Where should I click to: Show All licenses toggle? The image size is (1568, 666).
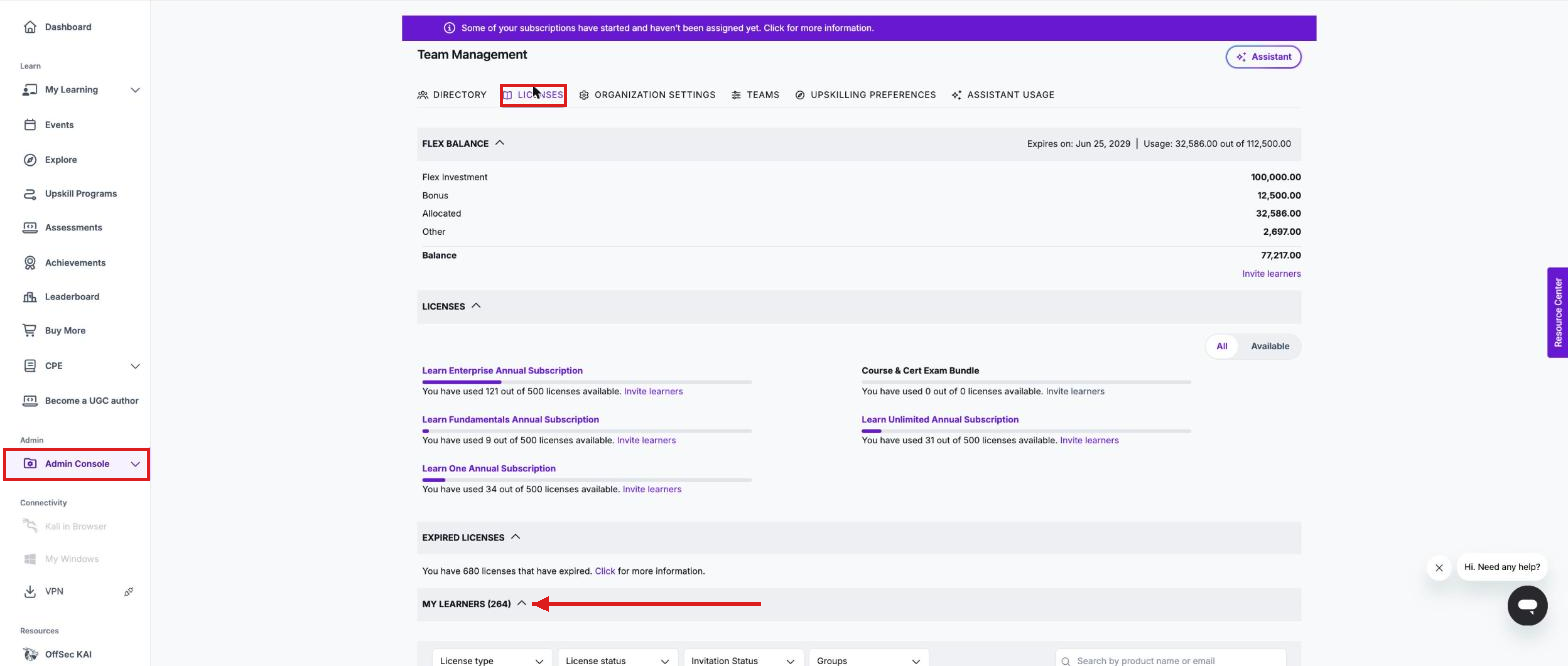1222,346
